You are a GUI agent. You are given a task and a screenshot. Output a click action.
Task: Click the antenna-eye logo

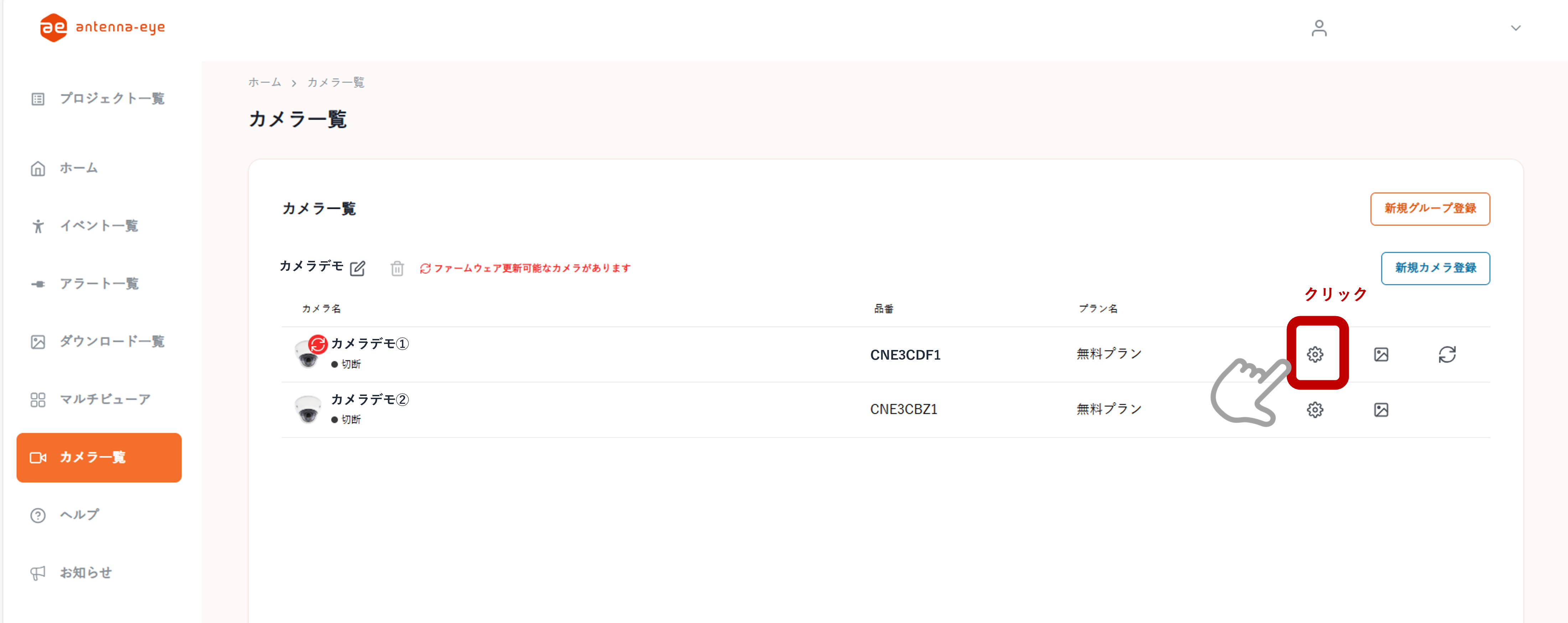click(102, 27)
